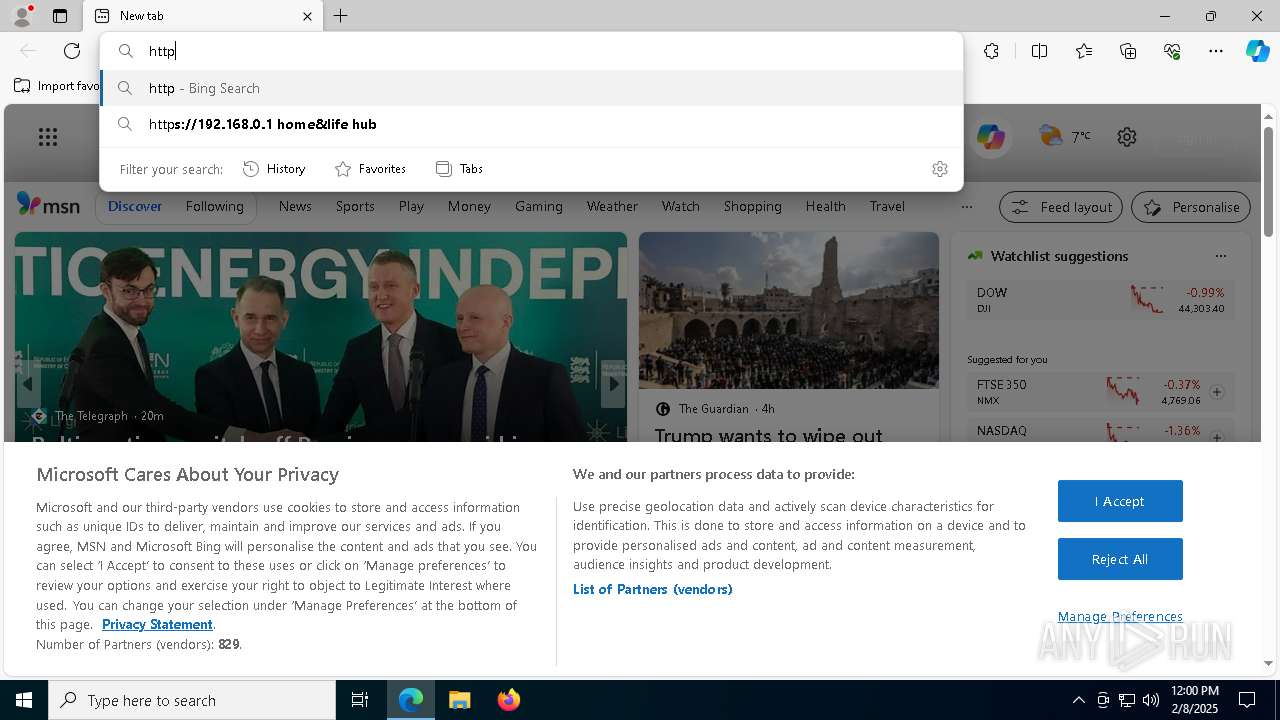
Task: Add FTSE 350 to watchlist
Action: 1217,392
